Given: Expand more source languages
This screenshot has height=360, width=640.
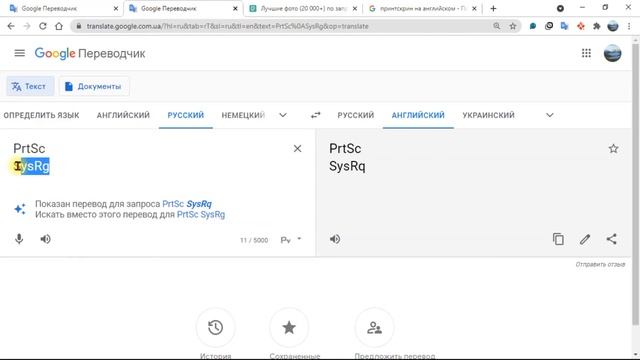Looking at the screenshot, I should point(283,115).
